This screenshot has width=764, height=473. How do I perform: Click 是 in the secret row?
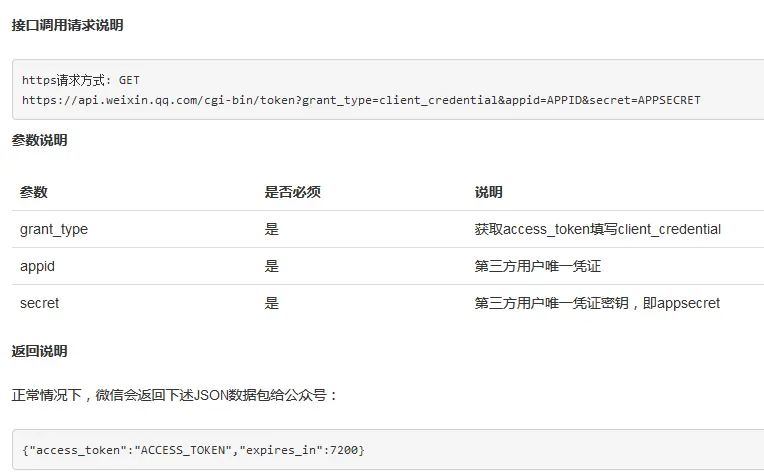click(272, 303)
